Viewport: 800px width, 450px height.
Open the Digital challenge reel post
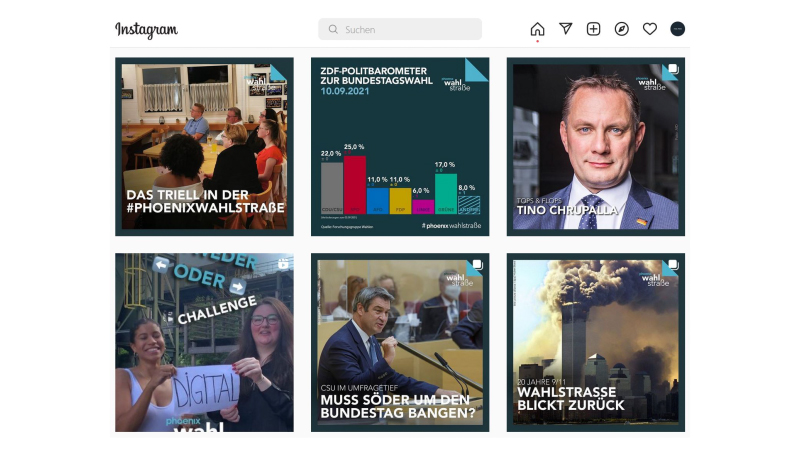[x=204, y=342]
